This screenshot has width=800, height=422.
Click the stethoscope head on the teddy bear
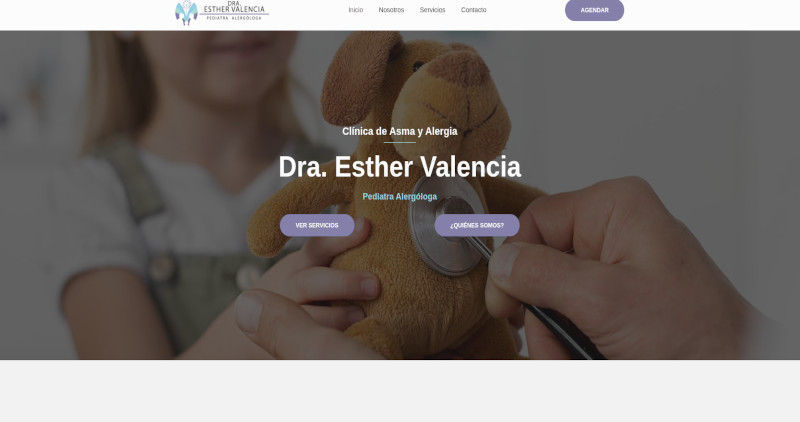[446, 225]
